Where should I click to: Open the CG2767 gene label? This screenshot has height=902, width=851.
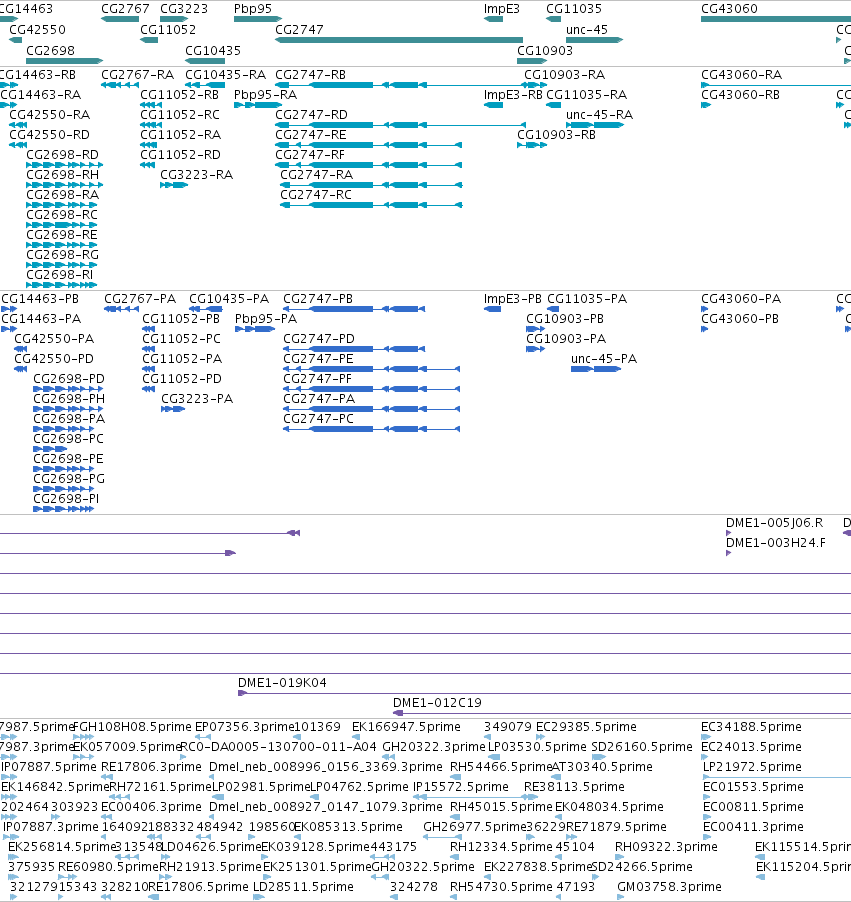click(x=125, y=9)
